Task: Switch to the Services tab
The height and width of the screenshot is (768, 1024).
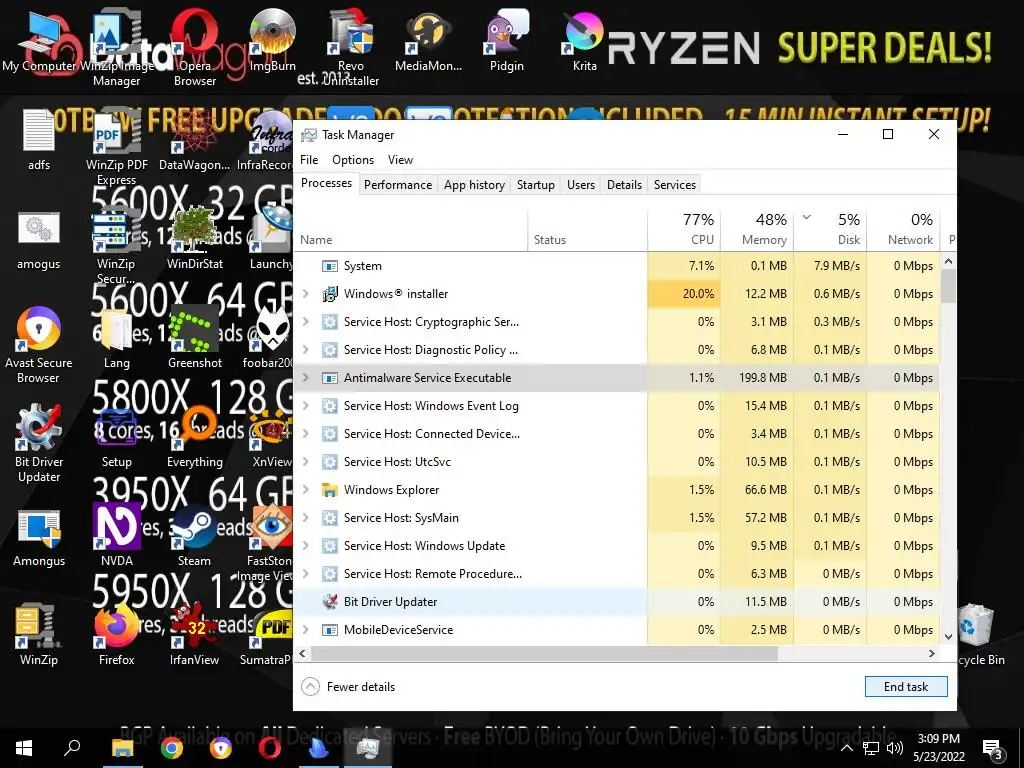Action: [675, 185]
